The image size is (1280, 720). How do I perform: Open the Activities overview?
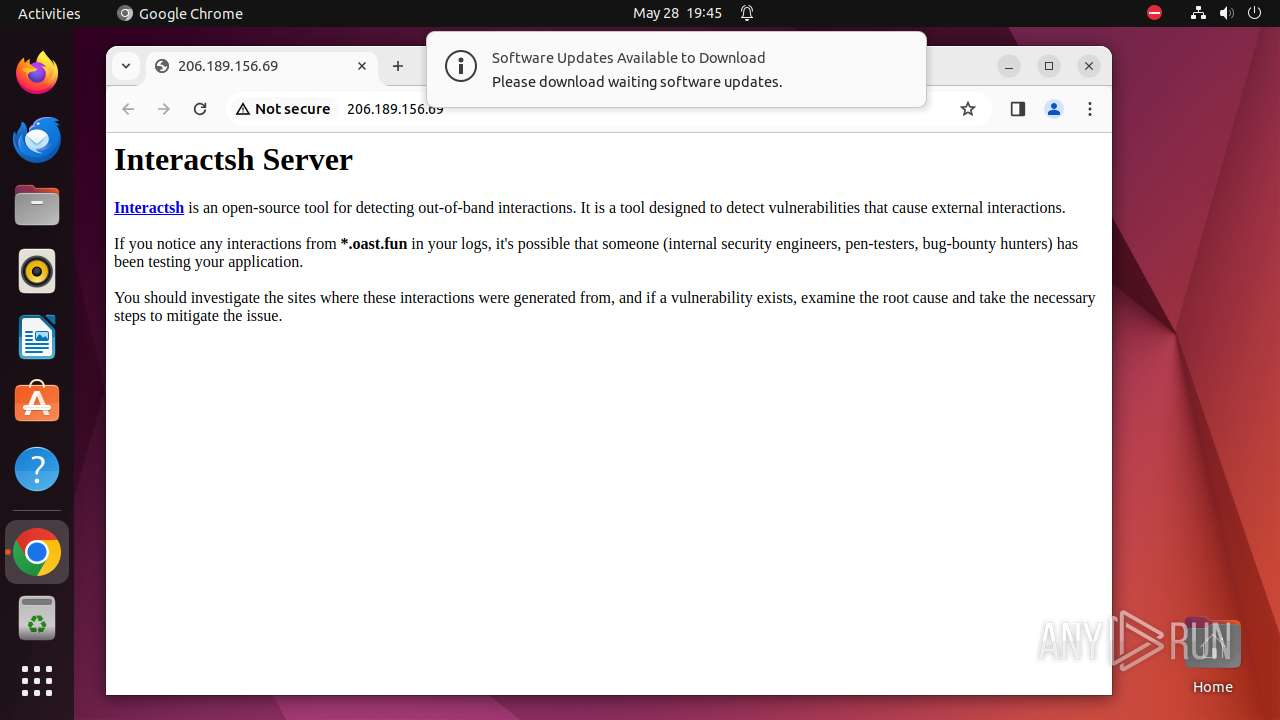pyautogui.click(x=49, y=13)
